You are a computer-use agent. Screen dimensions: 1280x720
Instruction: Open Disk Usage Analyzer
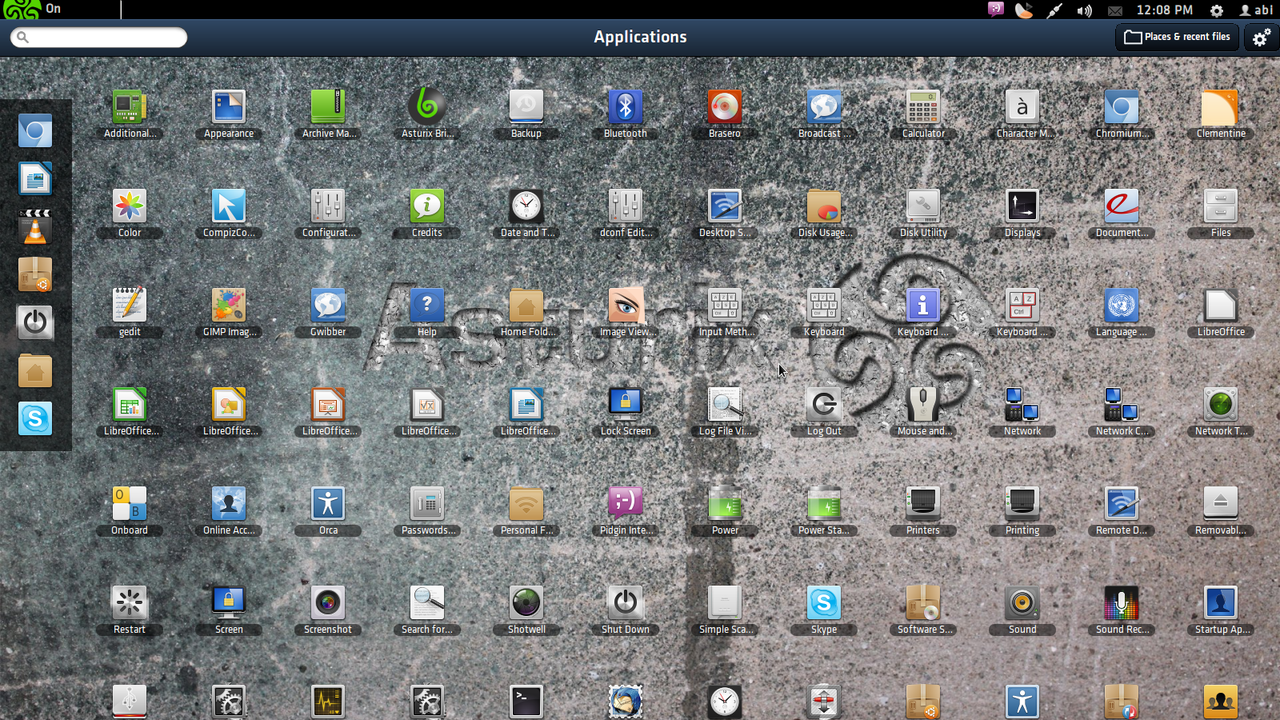click(824, 206)
